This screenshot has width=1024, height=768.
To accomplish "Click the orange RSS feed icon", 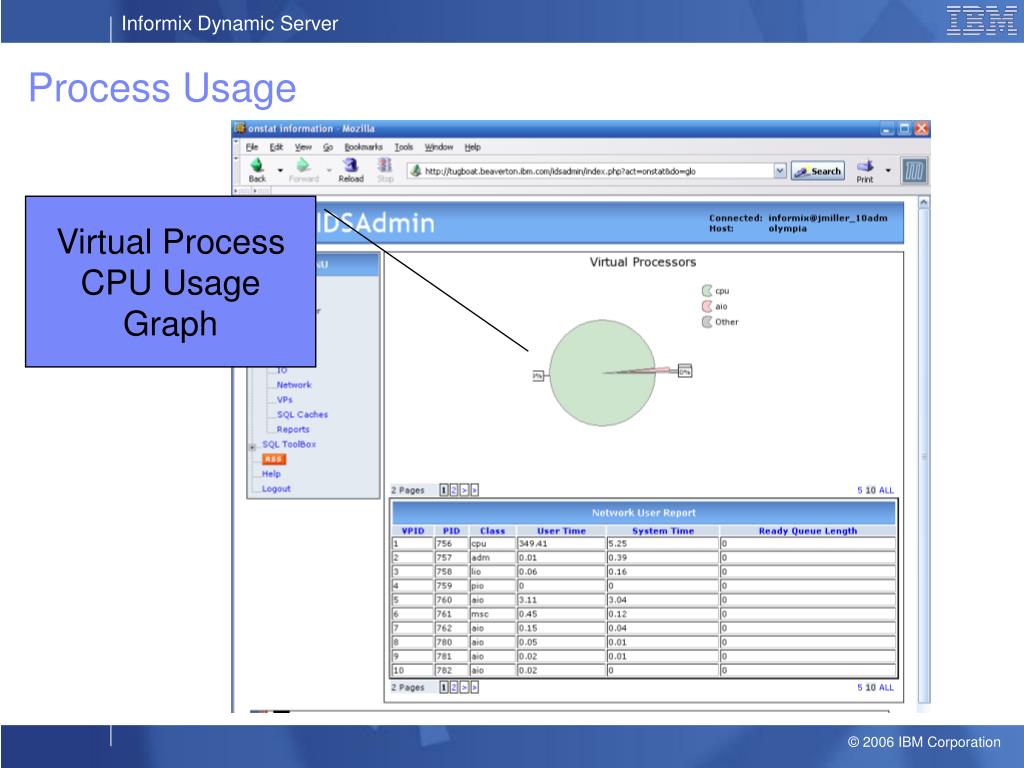I will [x=274, y=459].
